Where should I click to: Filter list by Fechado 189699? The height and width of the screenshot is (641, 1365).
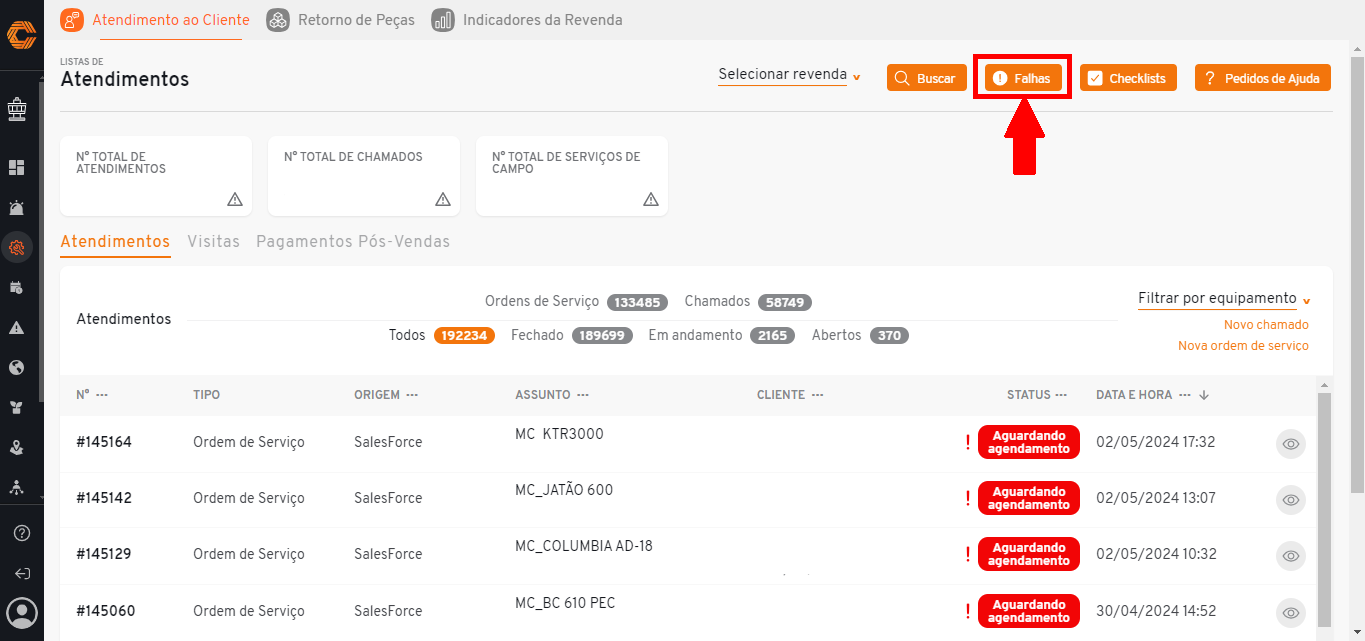point(572,335)
